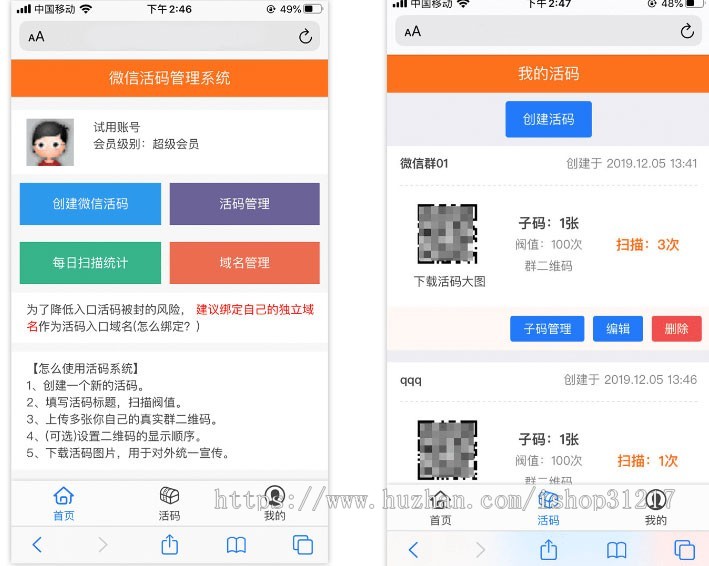The width and height of the screenshot is (709, 566).
Task: Open 域名管理 red button
Action: (245, 263)
